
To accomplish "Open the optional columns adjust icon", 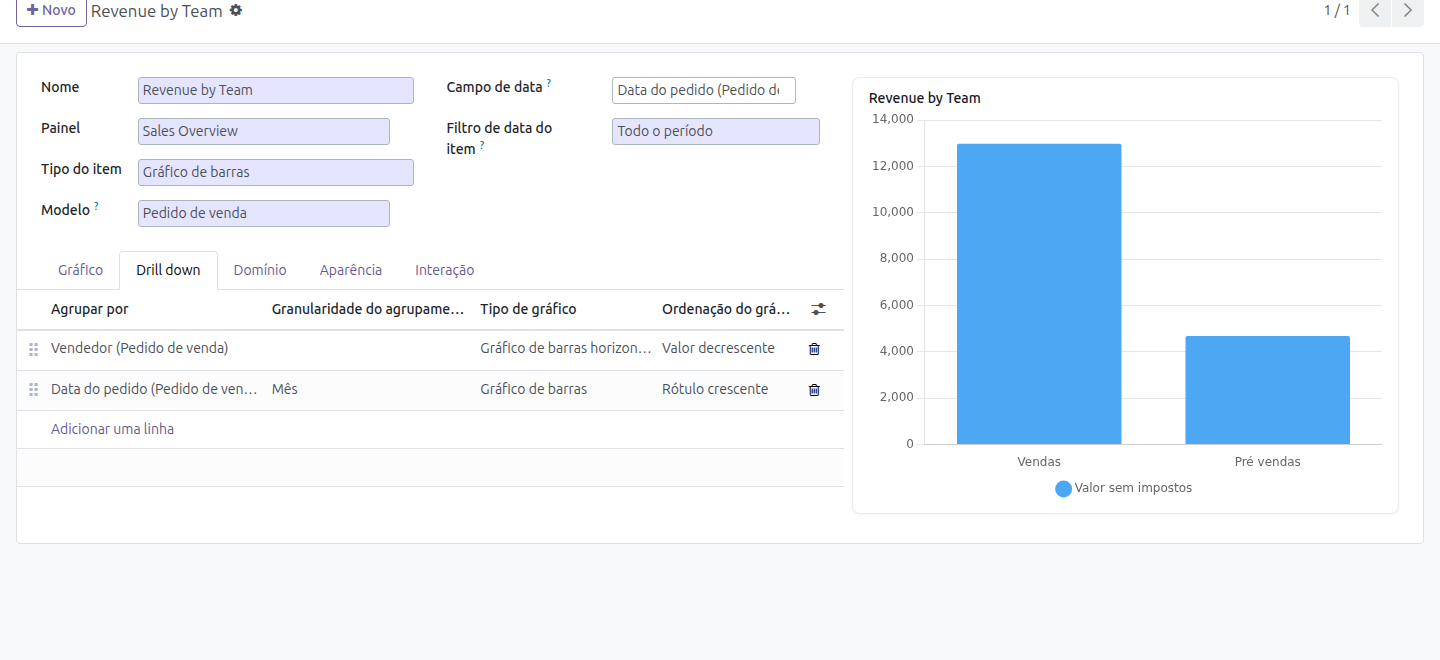I will pos(818,310).
